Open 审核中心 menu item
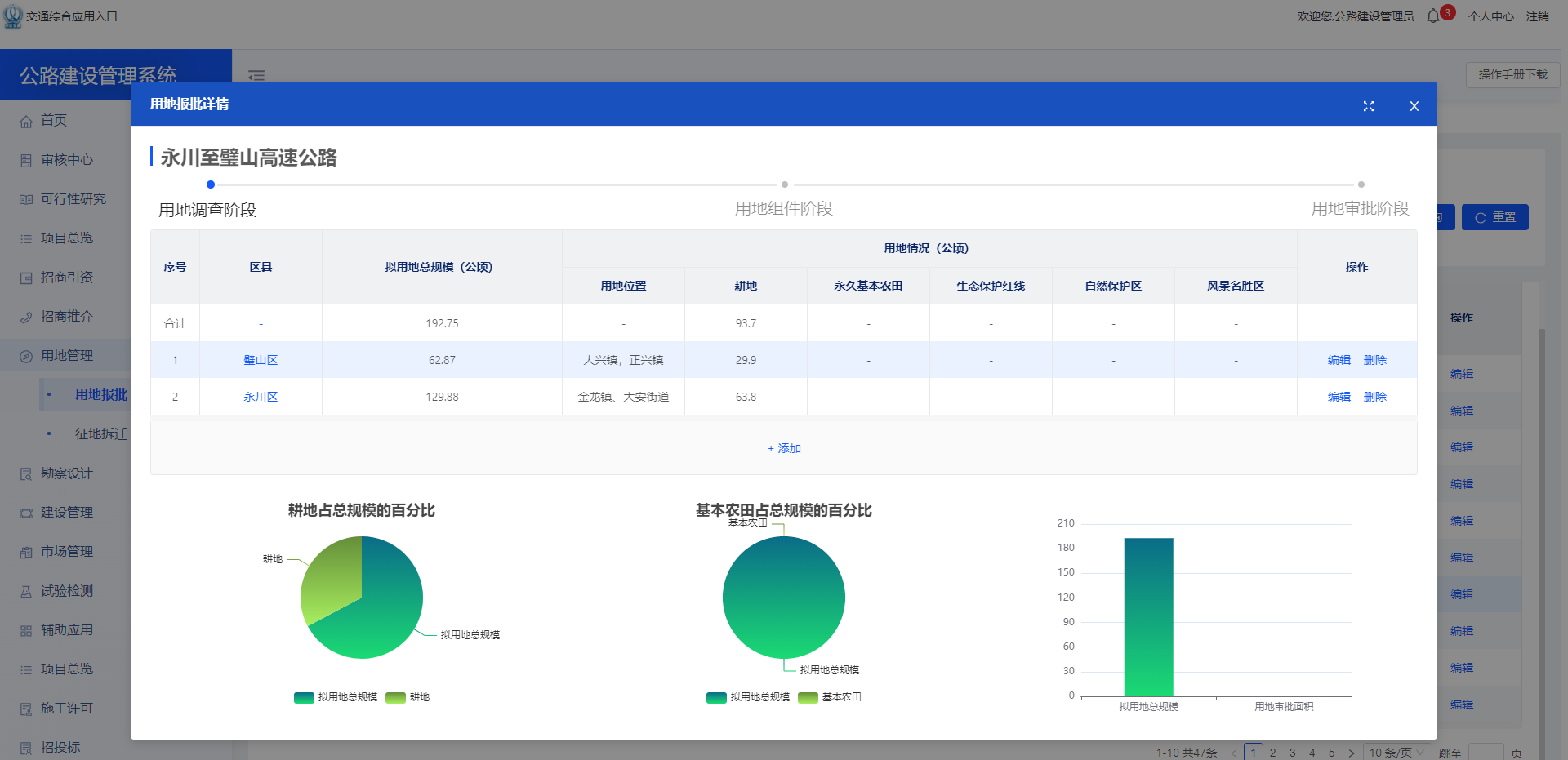Viewport: 1568px width, 760px height. (x=65, y=159)
